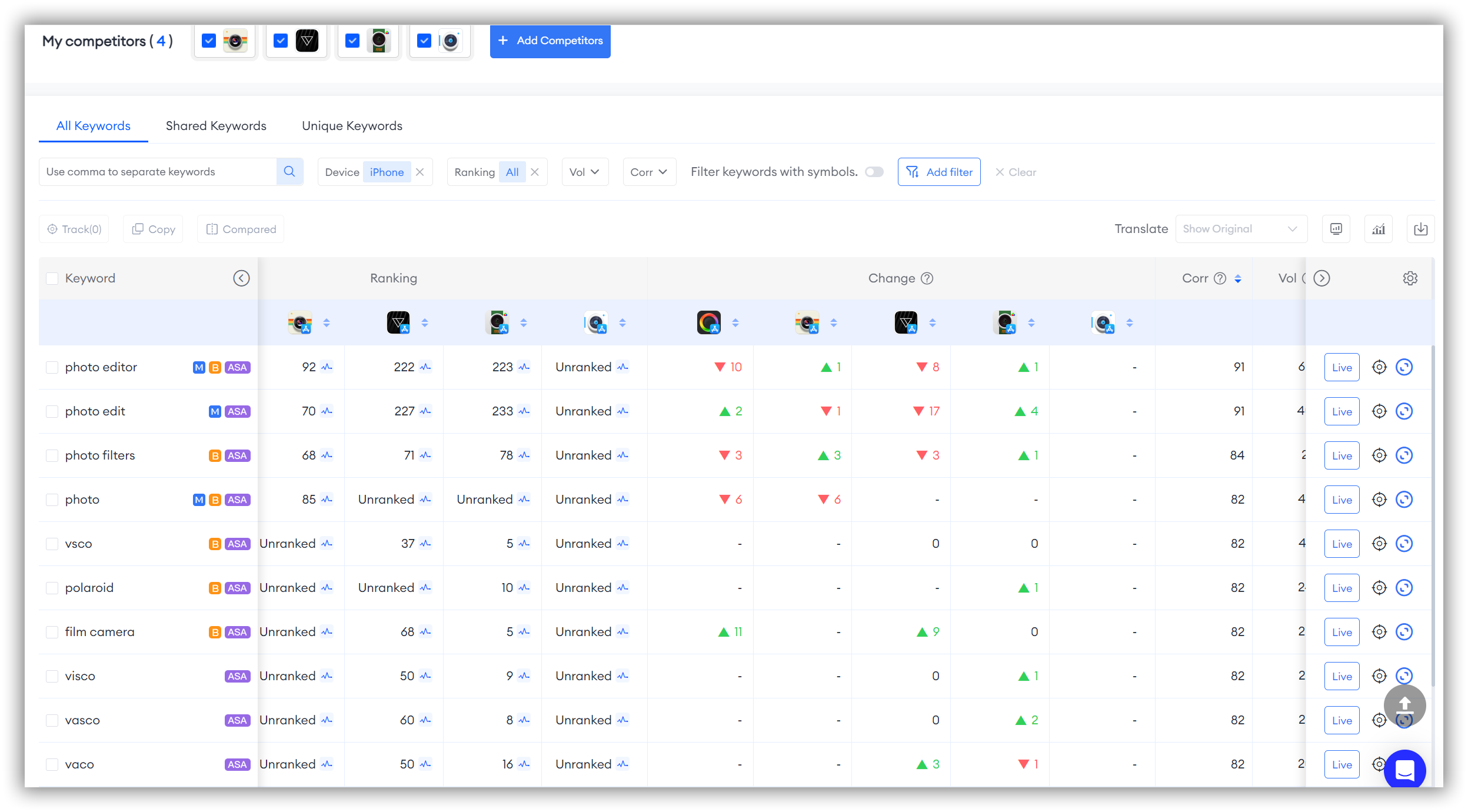Click the download icon in top toolbar
The width and height of the screenshot is (1468, 812).
point(1421,228)
